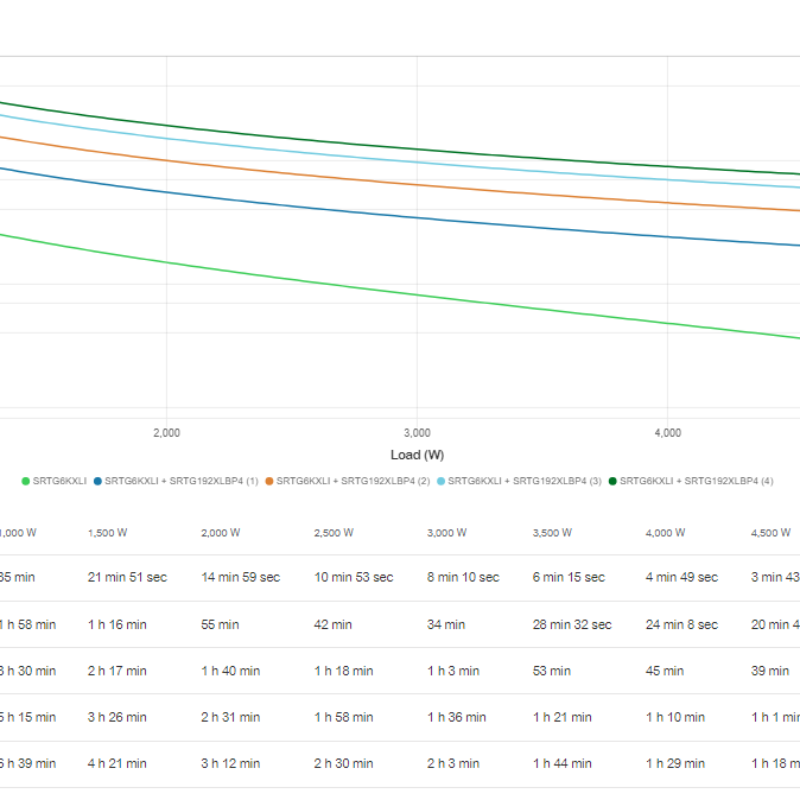
Task: Click the orange runtime curve in chart
Action: coord(300,172)
